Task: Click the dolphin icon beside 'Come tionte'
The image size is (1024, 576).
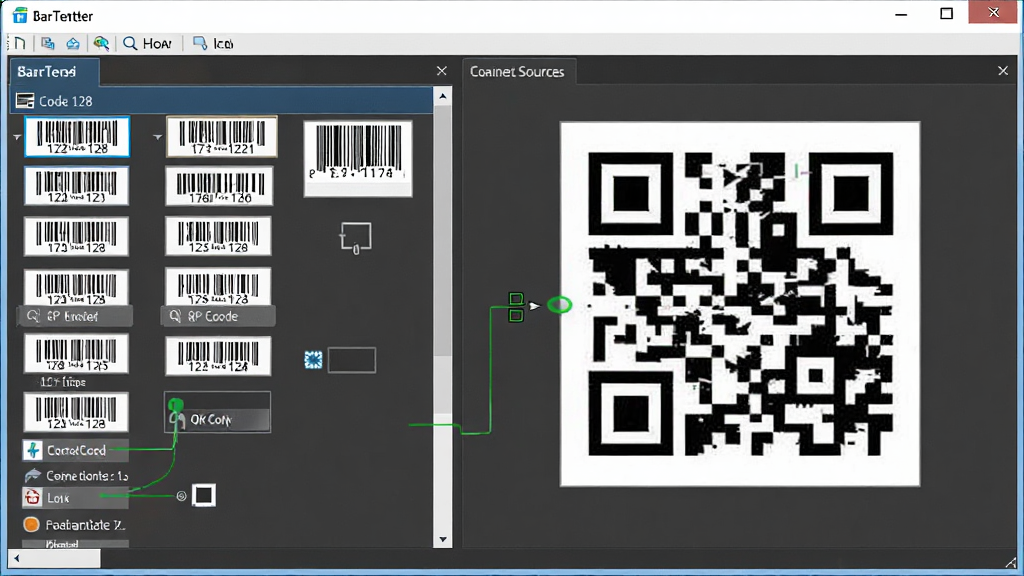Action: click(32, 475)
